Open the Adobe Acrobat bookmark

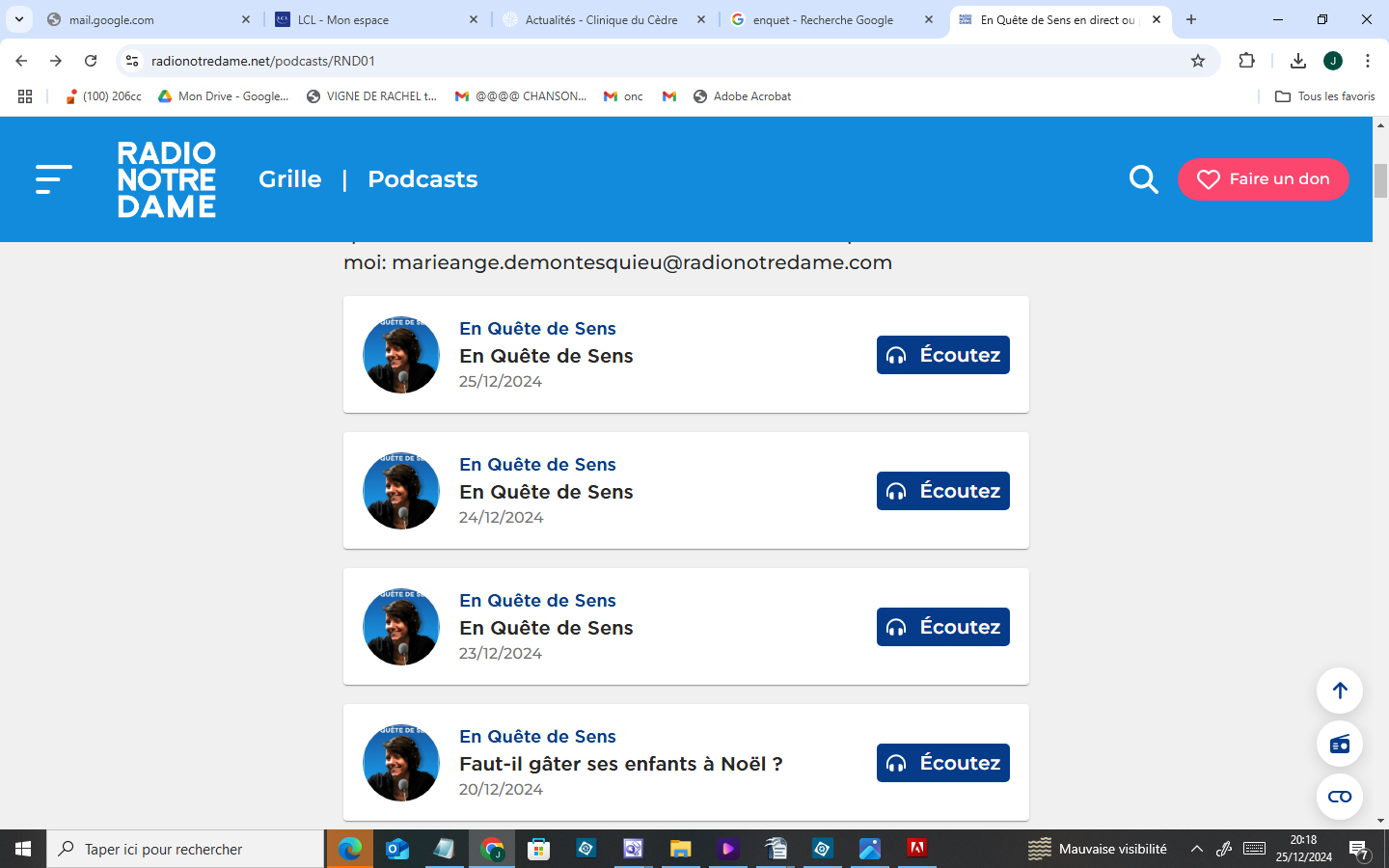coord(742,96)
